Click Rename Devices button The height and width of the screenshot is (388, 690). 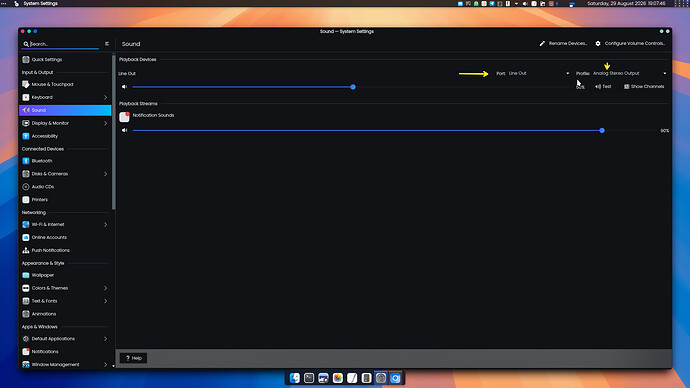563,44
